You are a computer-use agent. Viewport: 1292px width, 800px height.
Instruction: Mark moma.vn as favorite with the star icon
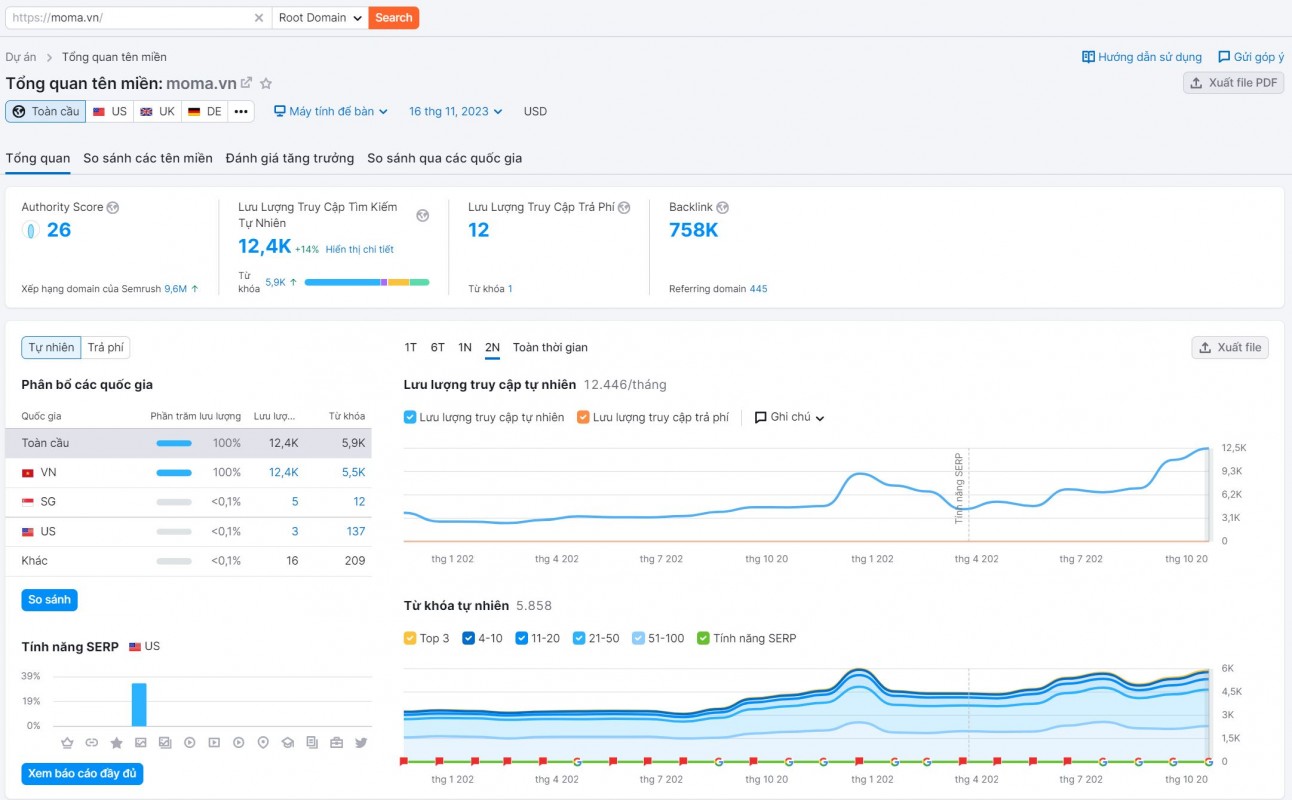click(x=266, y=84)
